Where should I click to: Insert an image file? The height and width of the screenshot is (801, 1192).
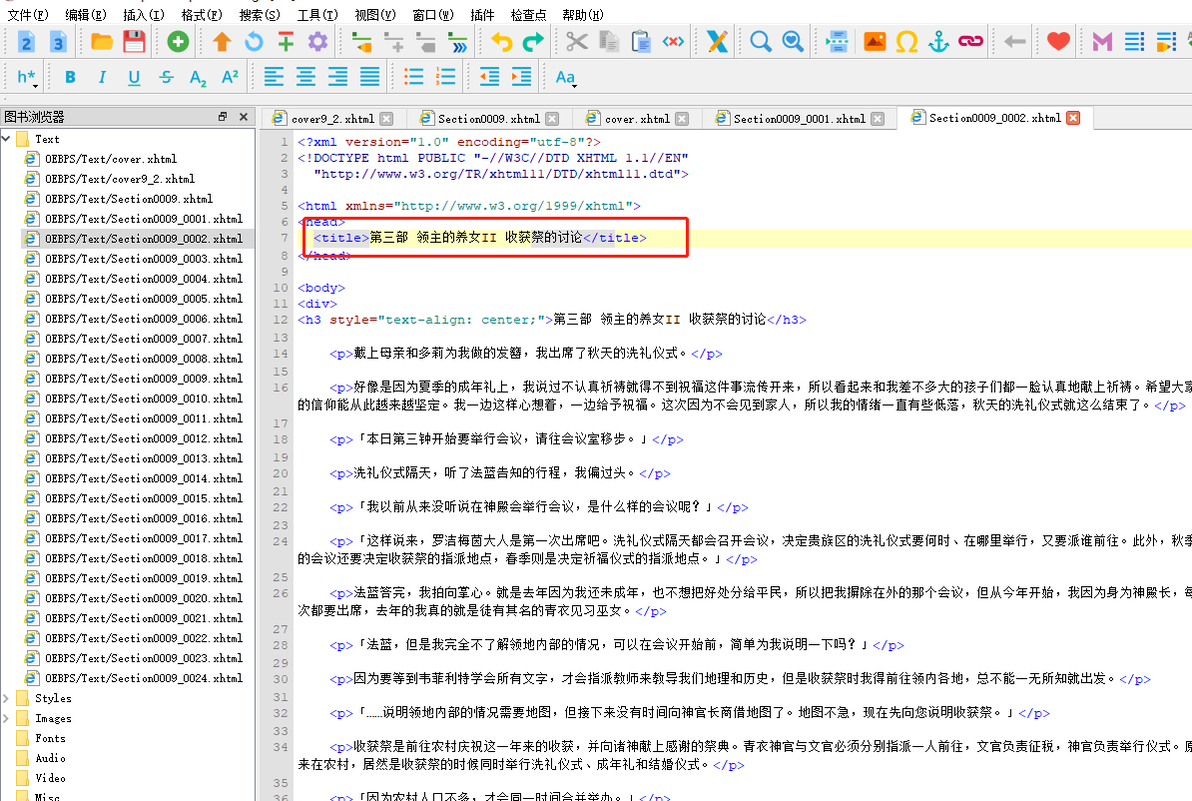[x=875, y=42]
